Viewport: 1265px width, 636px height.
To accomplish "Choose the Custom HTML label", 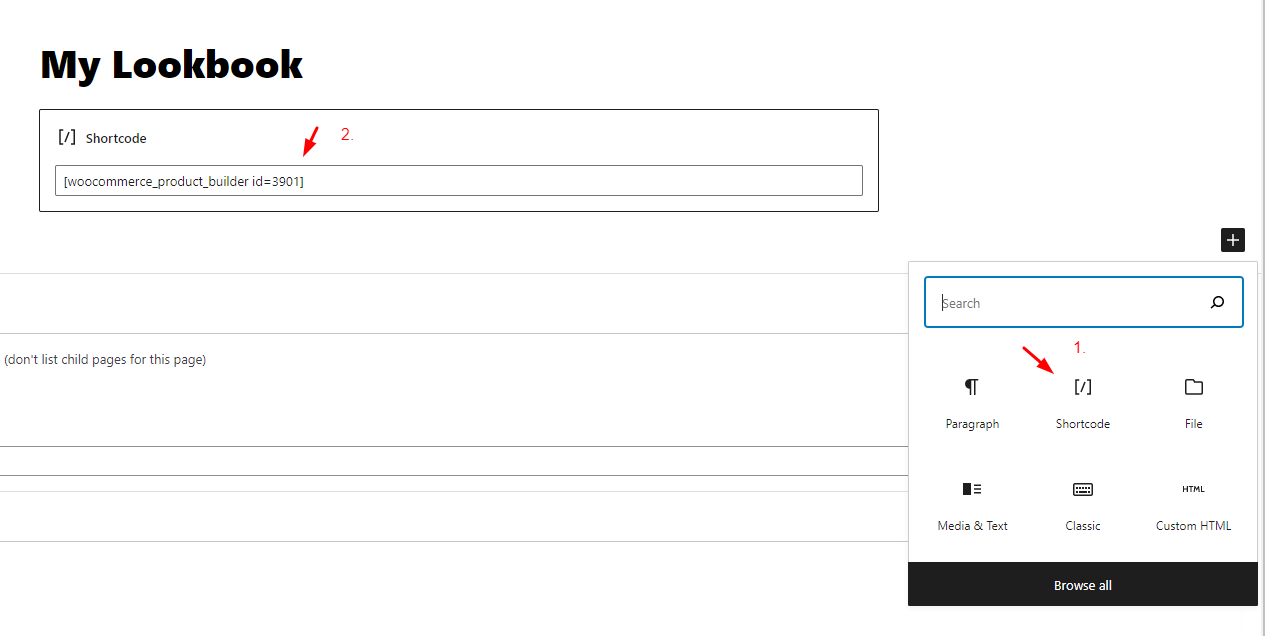I will (x=1193, y=526).
